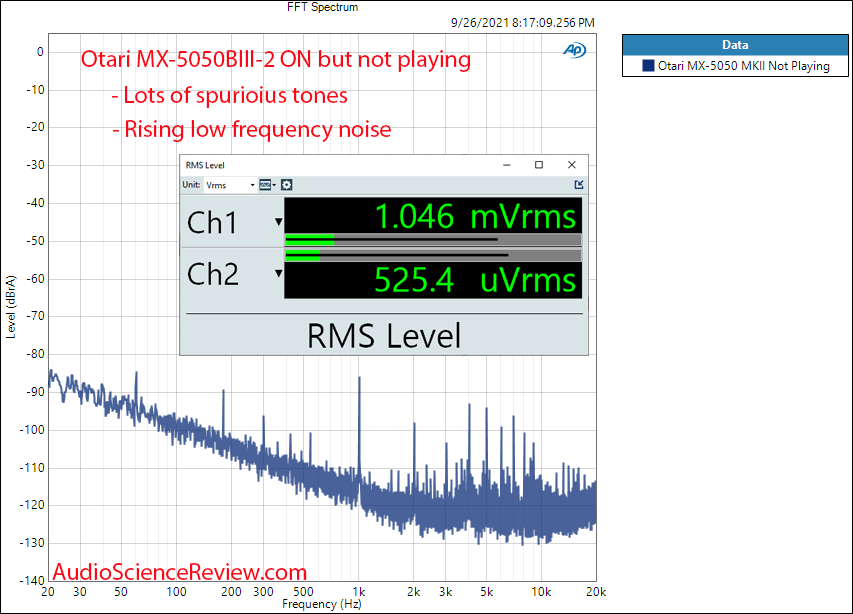This screenshot has width=853, height=614.
Task: Click the large RMS Level caption
Action: pos(384,336)
